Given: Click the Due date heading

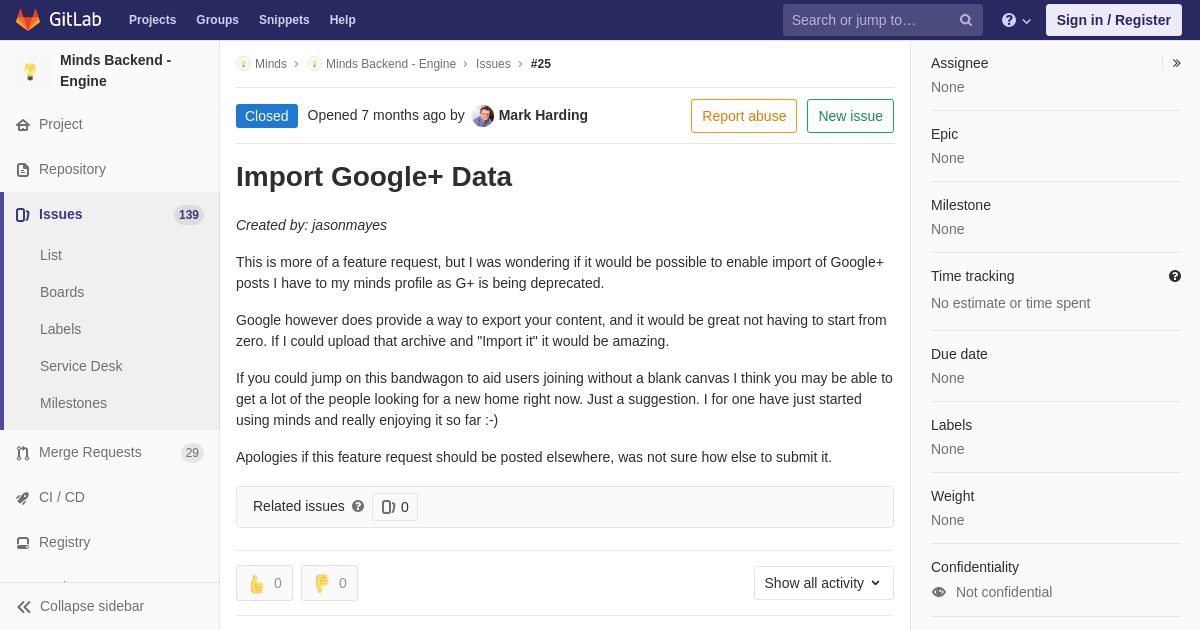Looking at the screenshot, I should pyautogui.click(x=959, y=354).
